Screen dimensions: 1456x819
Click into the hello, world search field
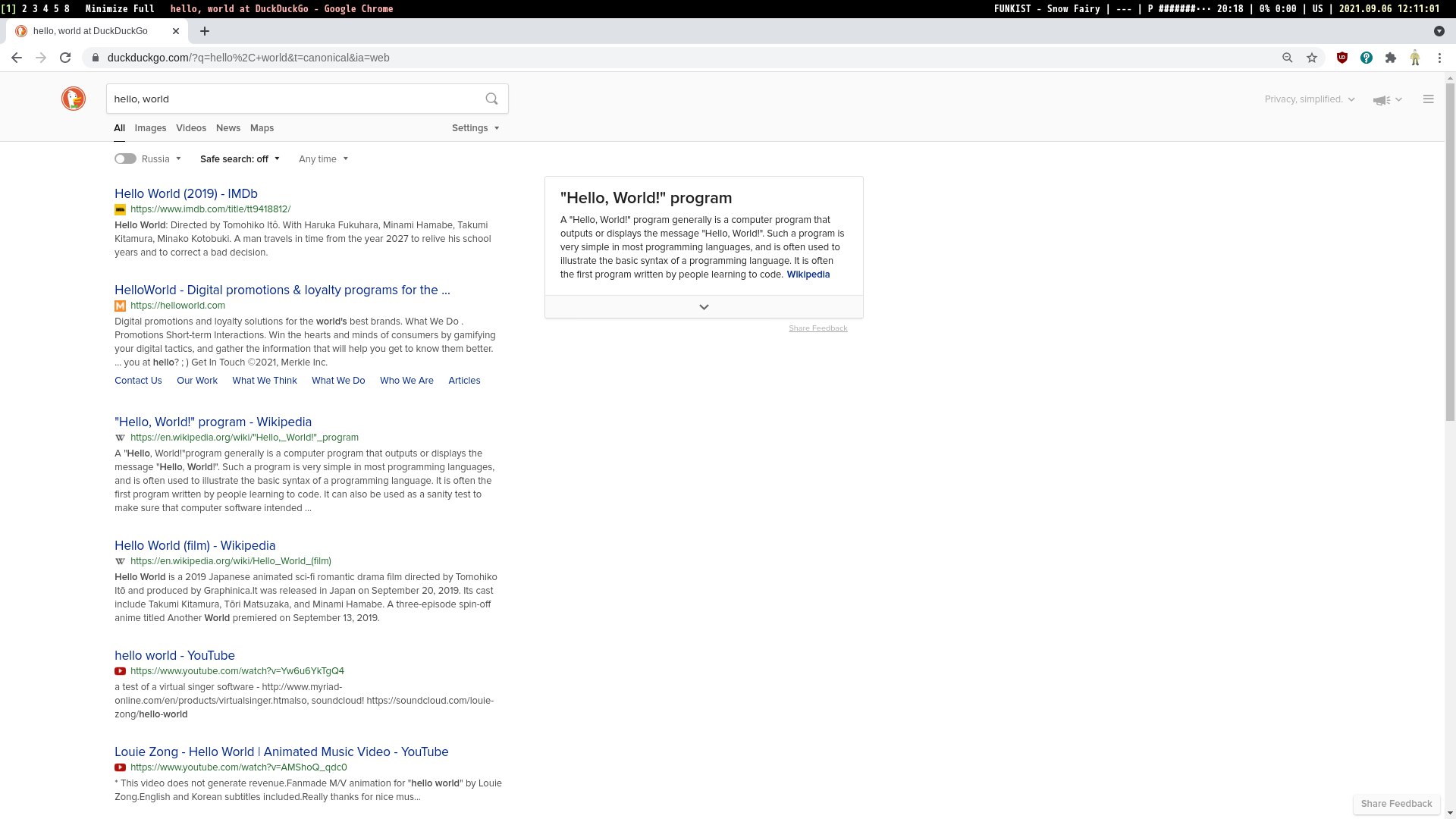(294, 99)
